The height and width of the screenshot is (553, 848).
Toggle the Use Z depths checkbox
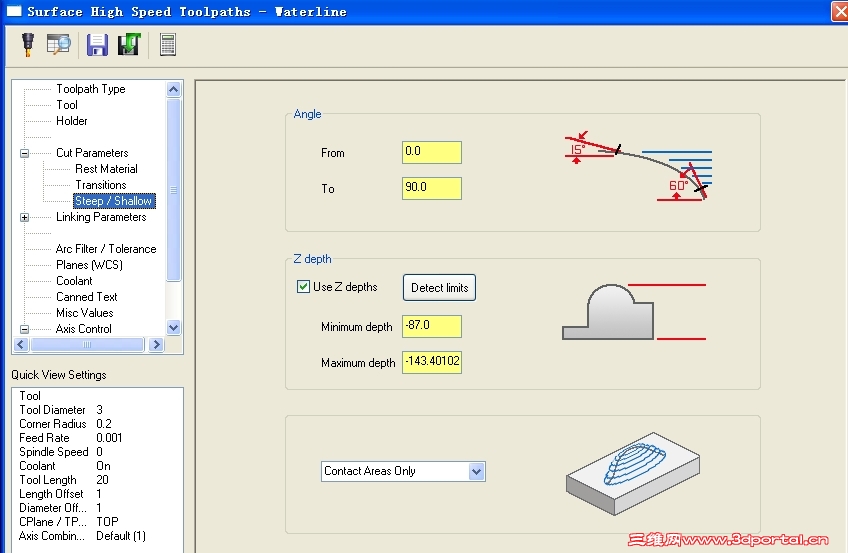(303, 287)
